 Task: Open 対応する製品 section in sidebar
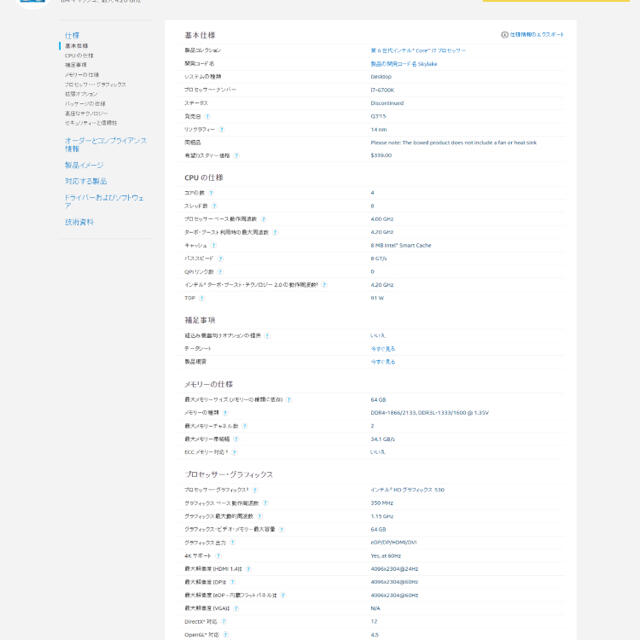point(86,181)
